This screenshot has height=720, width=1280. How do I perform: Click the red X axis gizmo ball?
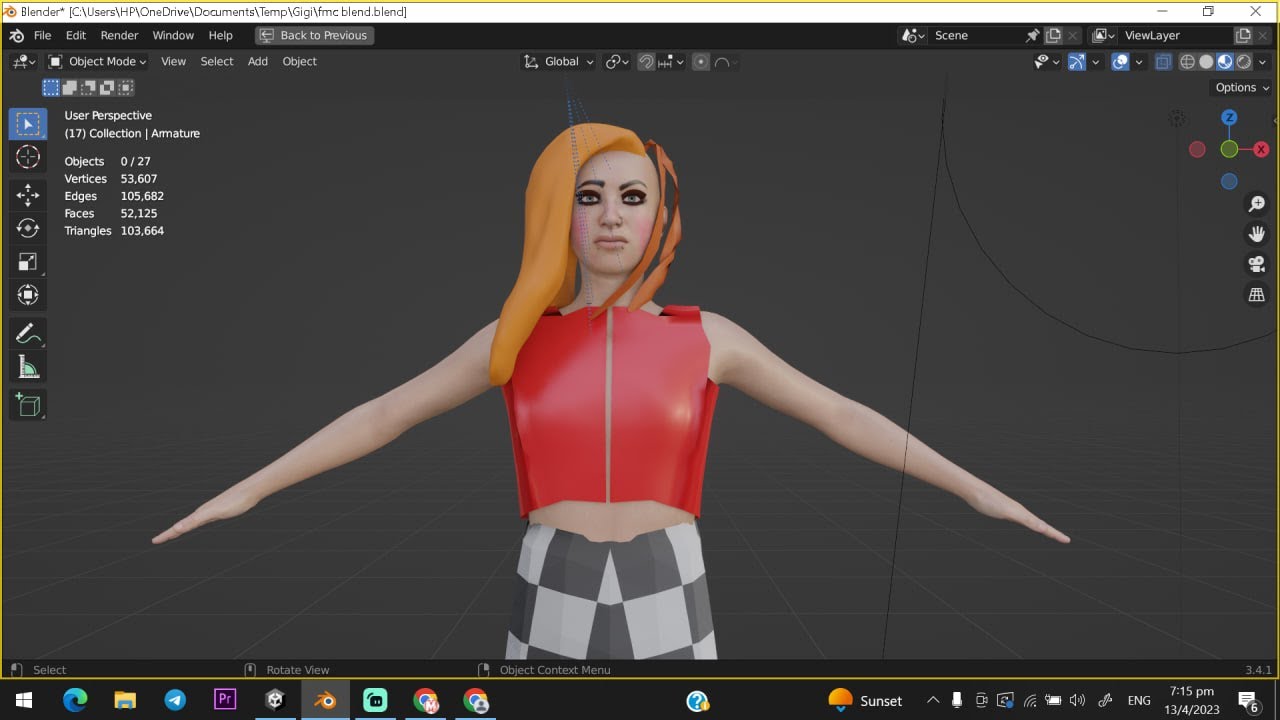coord(1261,149)
